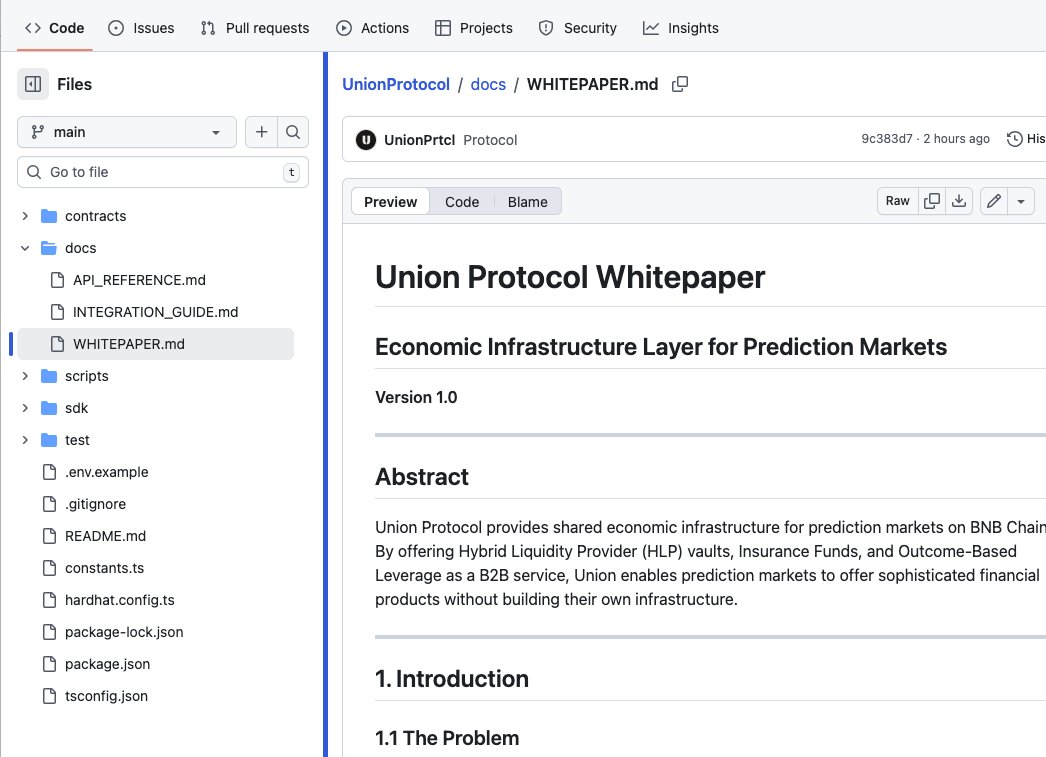This screenshot has width=1046, height=757.
Task: Switch to the Blame view tab
Action: 527,201
